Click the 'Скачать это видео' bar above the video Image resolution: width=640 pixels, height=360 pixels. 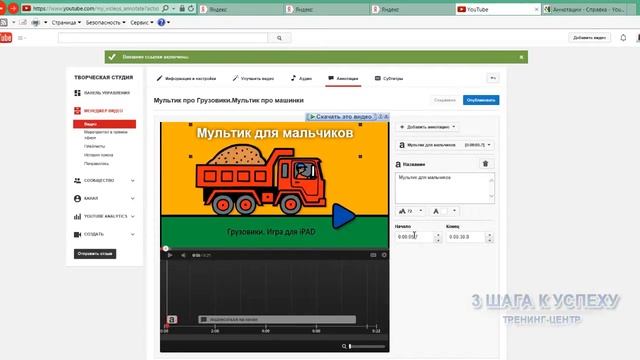(347, 117)
